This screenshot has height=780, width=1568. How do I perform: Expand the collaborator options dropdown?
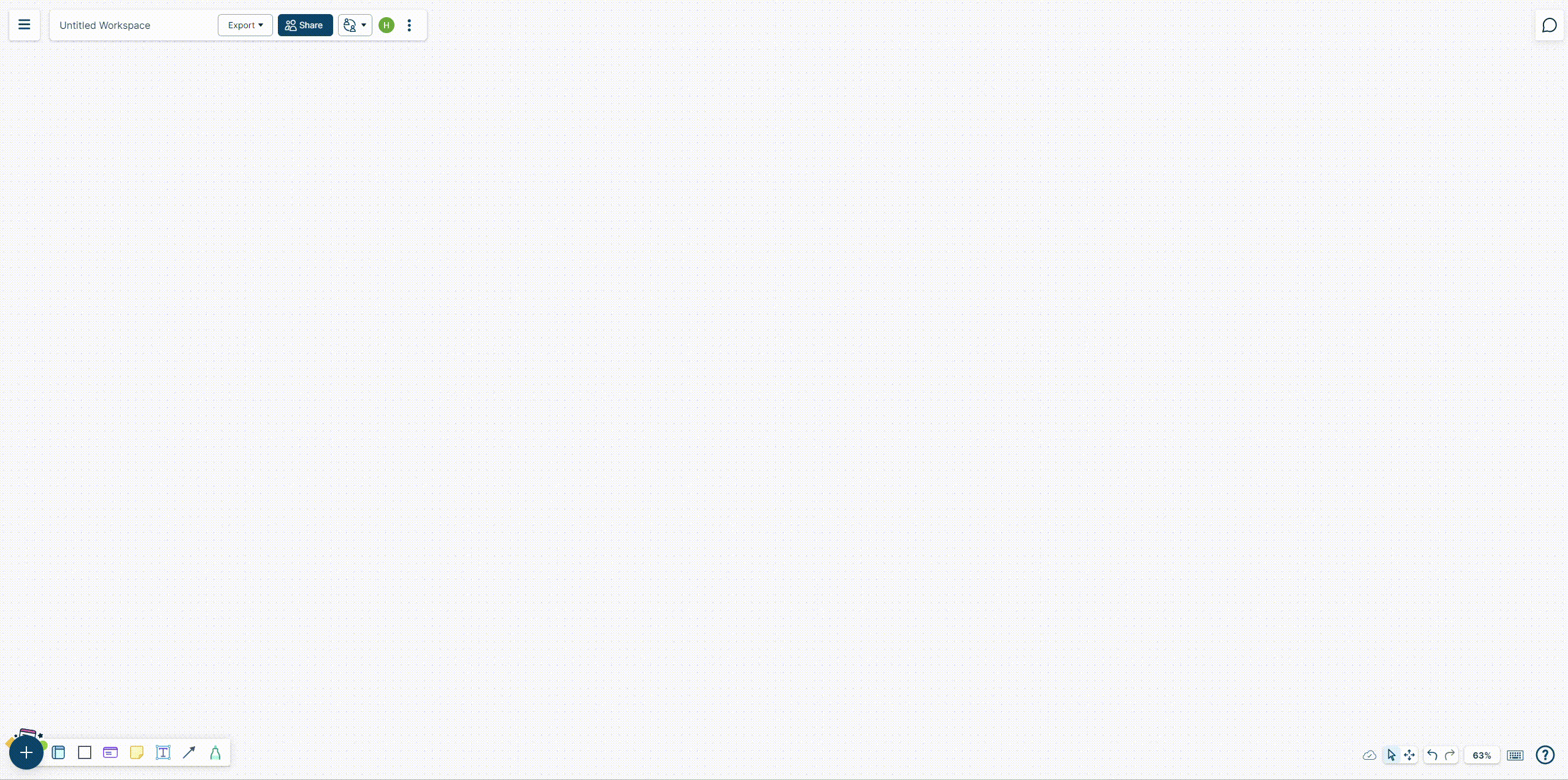click(363, 25)
